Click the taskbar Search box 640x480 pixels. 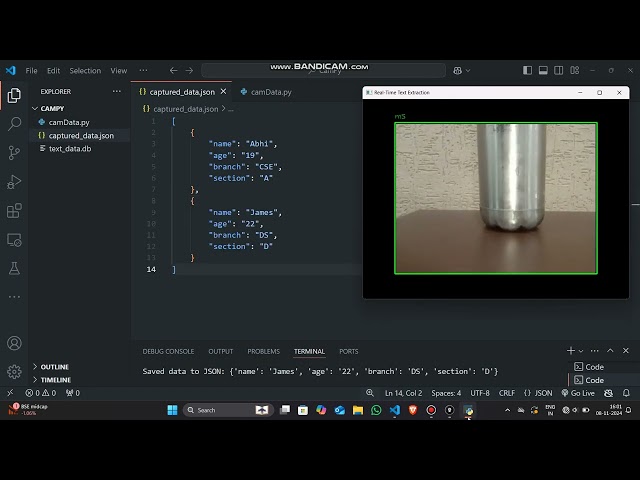[228, 410]
